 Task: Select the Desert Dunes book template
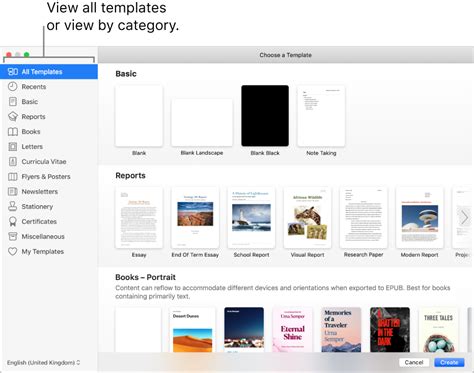pos(192,330)
